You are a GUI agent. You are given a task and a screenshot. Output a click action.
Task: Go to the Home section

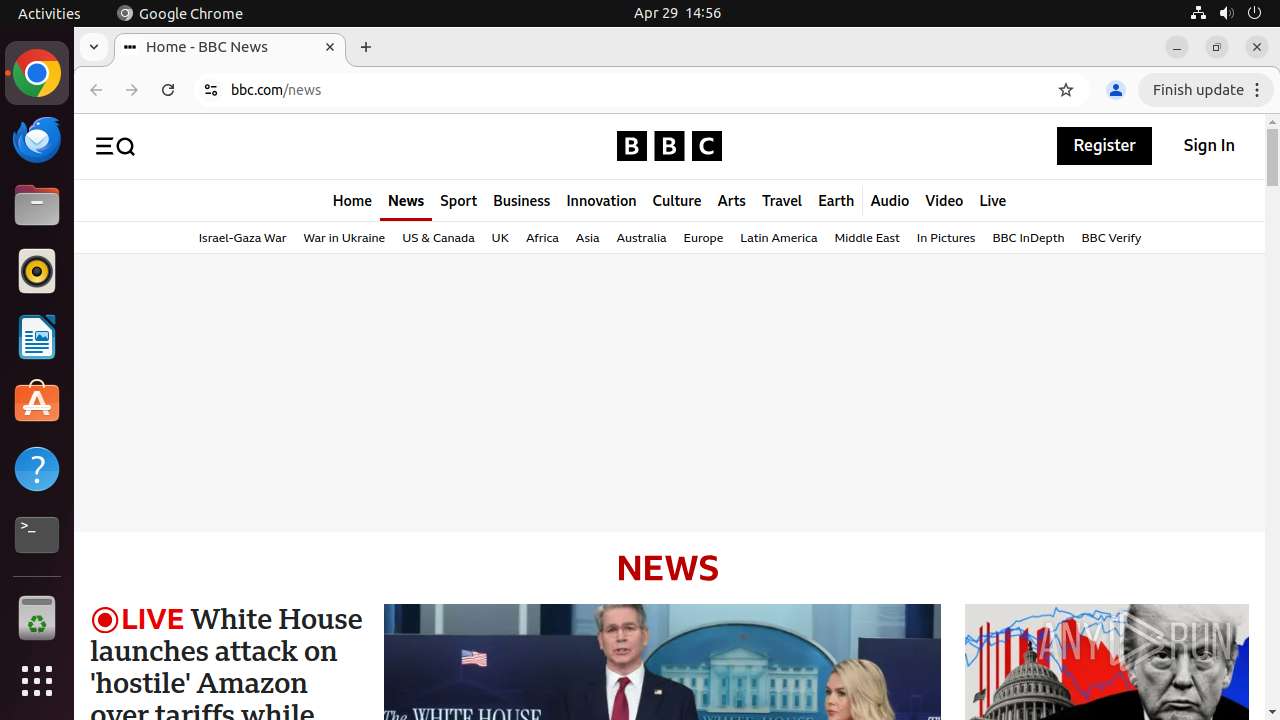(352, 201)
